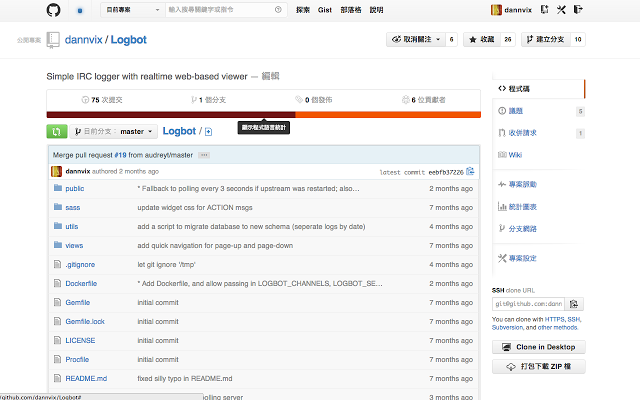This screenshot has height=400, width=640.
Task: Click the download ZIP button
Action: (x=539, y=366)
